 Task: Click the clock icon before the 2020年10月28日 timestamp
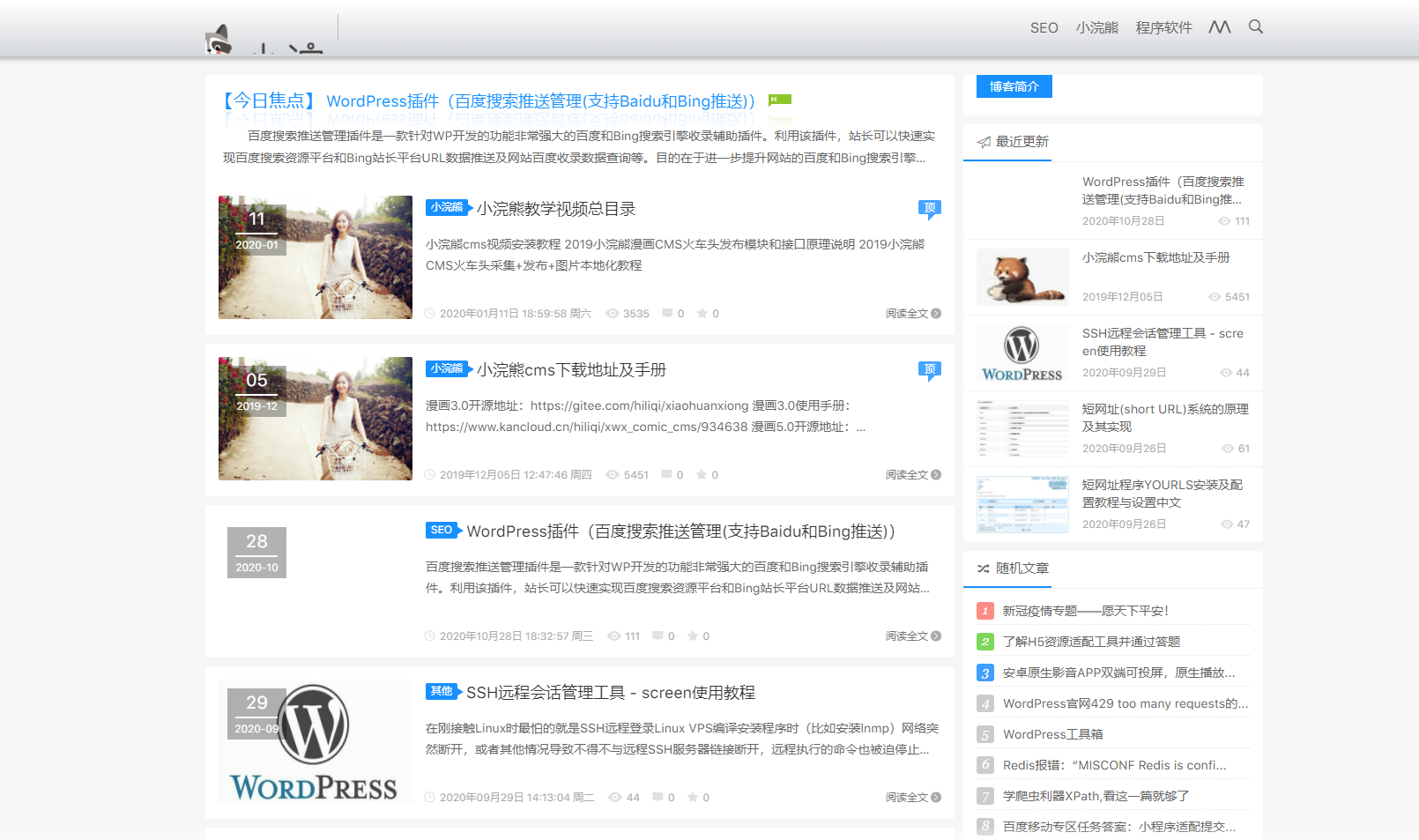tap(430, 636)
